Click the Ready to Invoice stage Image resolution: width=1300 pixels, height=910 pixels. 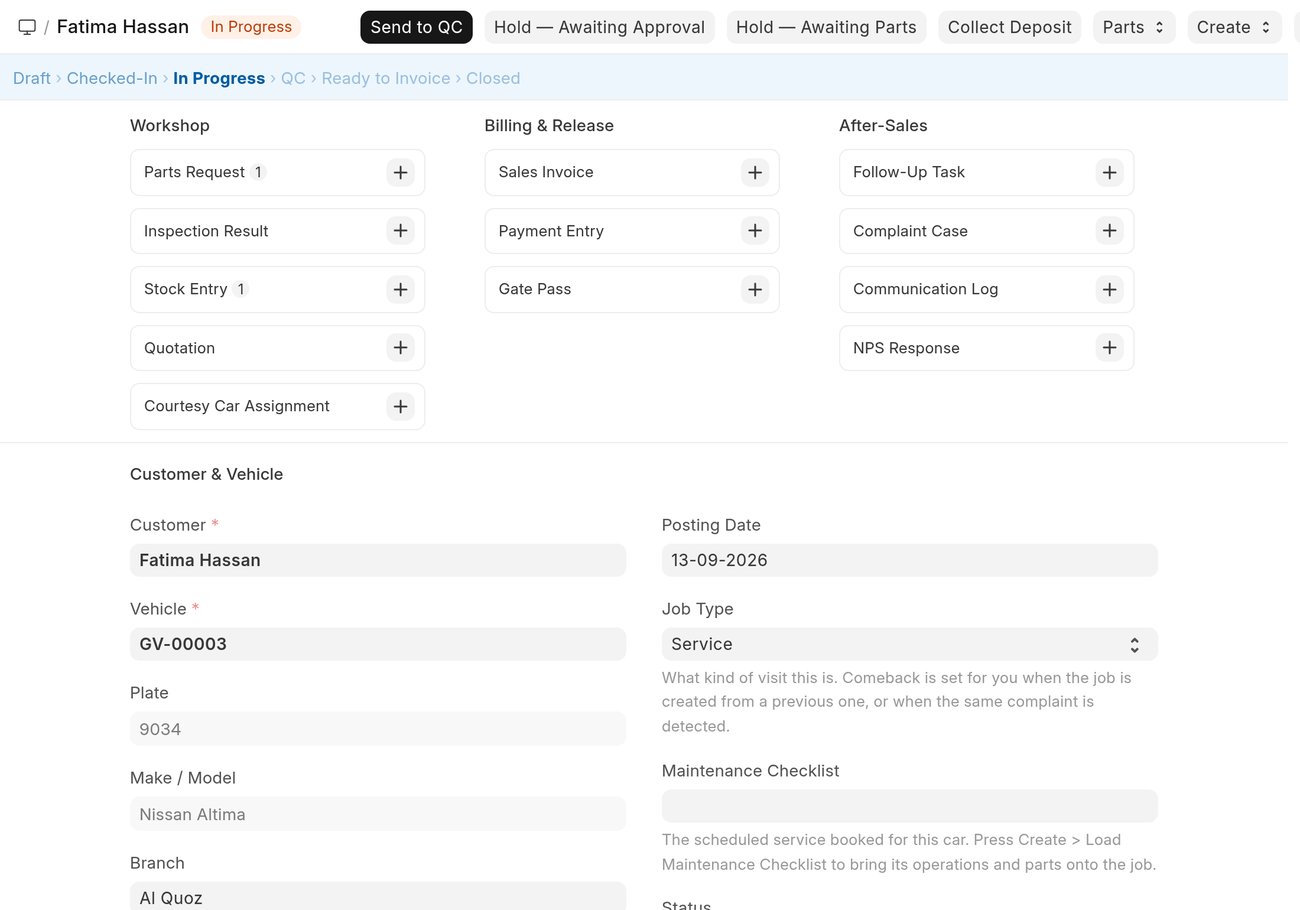(386, 78)
